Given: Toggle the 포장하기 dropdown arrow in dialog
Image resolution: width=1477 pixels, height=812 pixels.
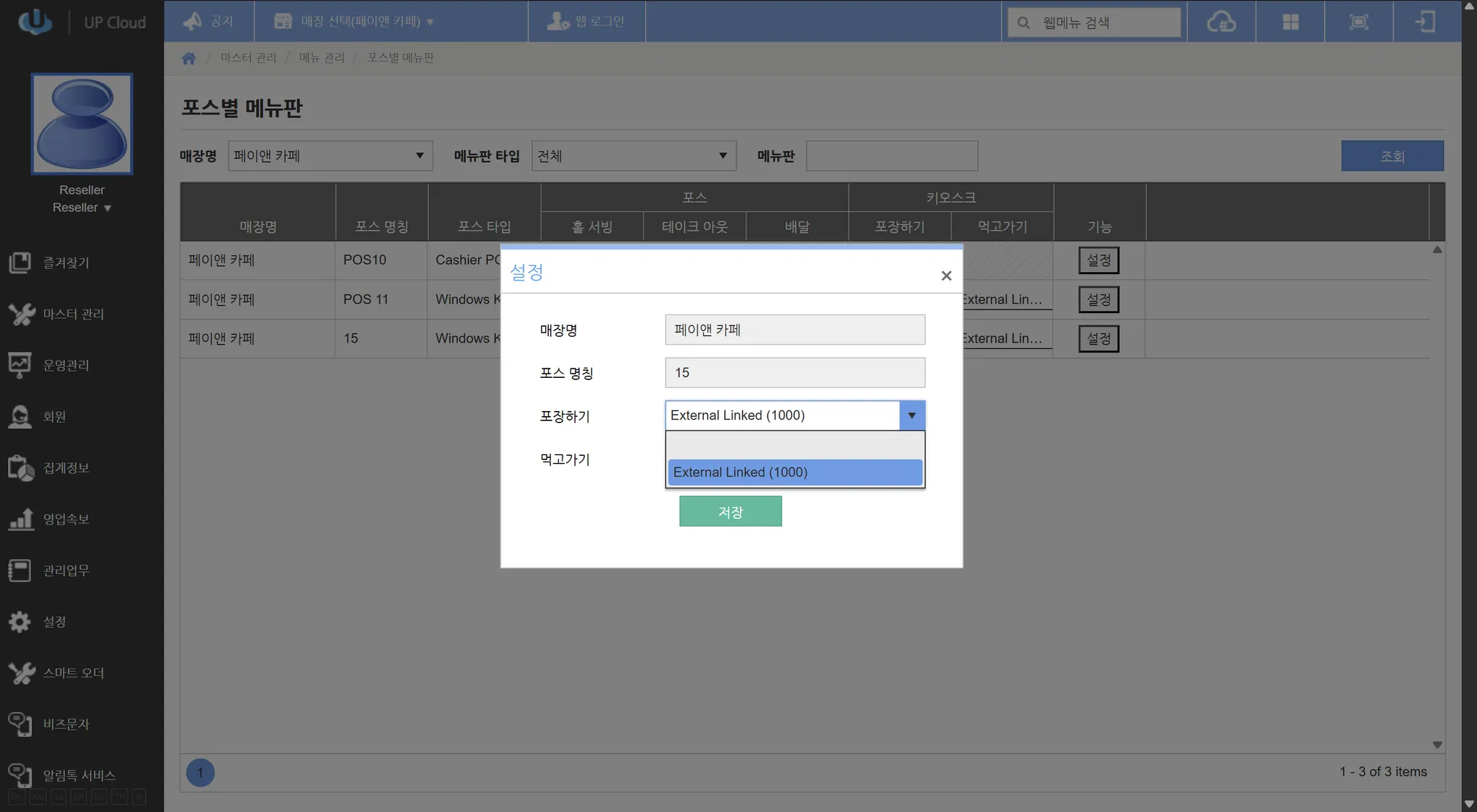Looking at the screenshot, I should click(912, 415).
